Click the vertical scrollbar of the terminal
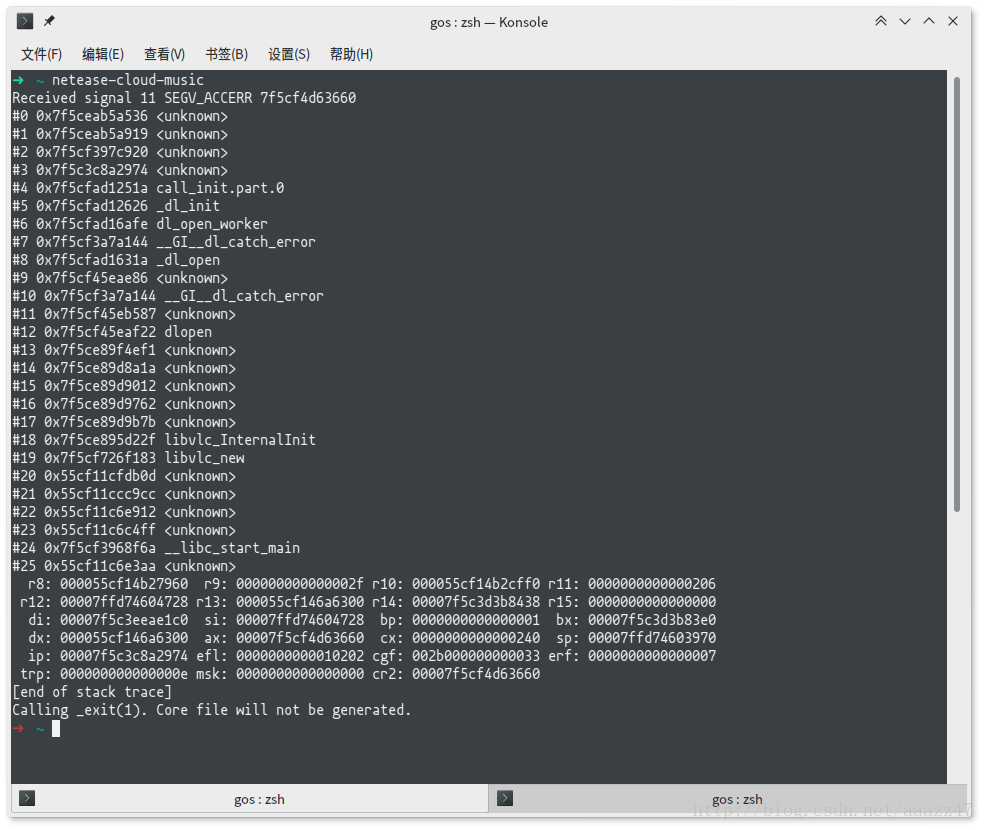This screenshot has width=984, height=830. click(x=956, y=294)
